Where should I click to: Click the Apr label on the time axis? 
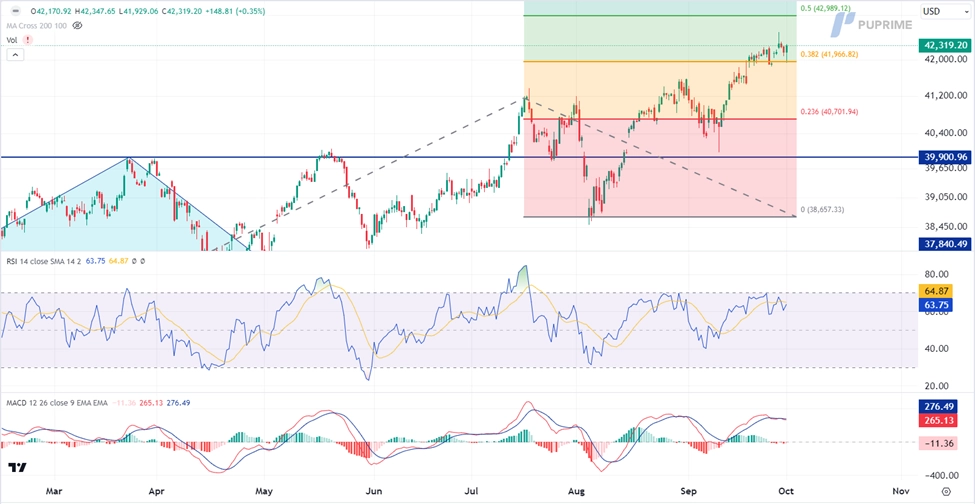point(155,490)
